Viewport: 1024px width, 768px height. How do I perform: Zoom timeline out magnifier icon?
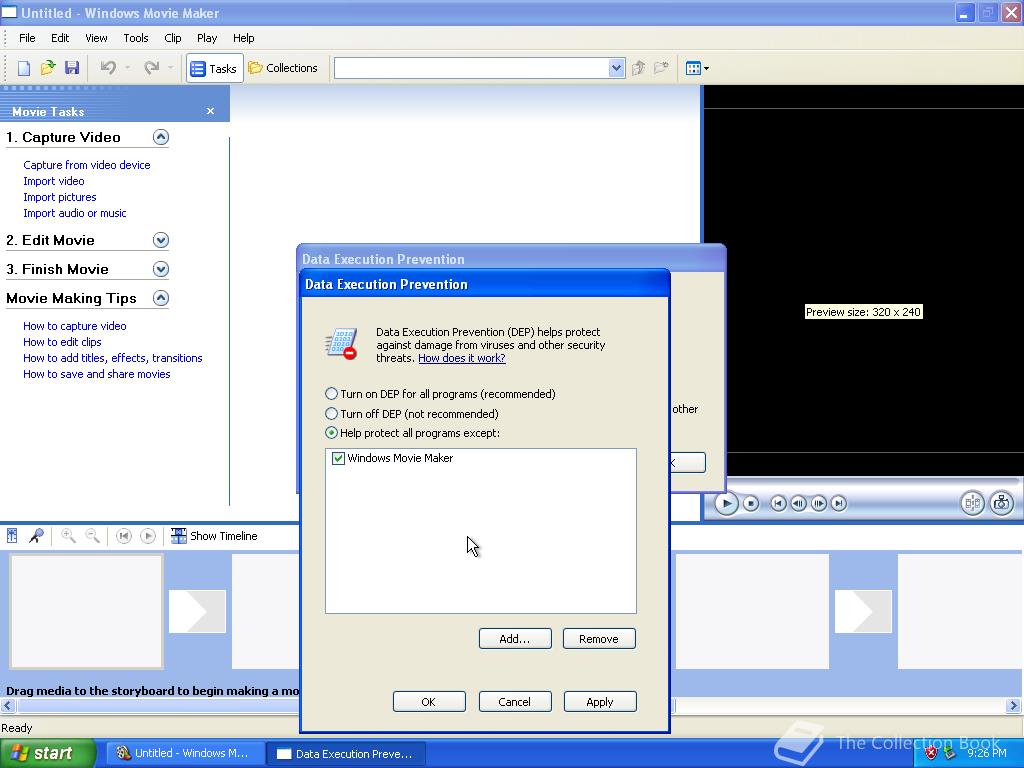93,536
